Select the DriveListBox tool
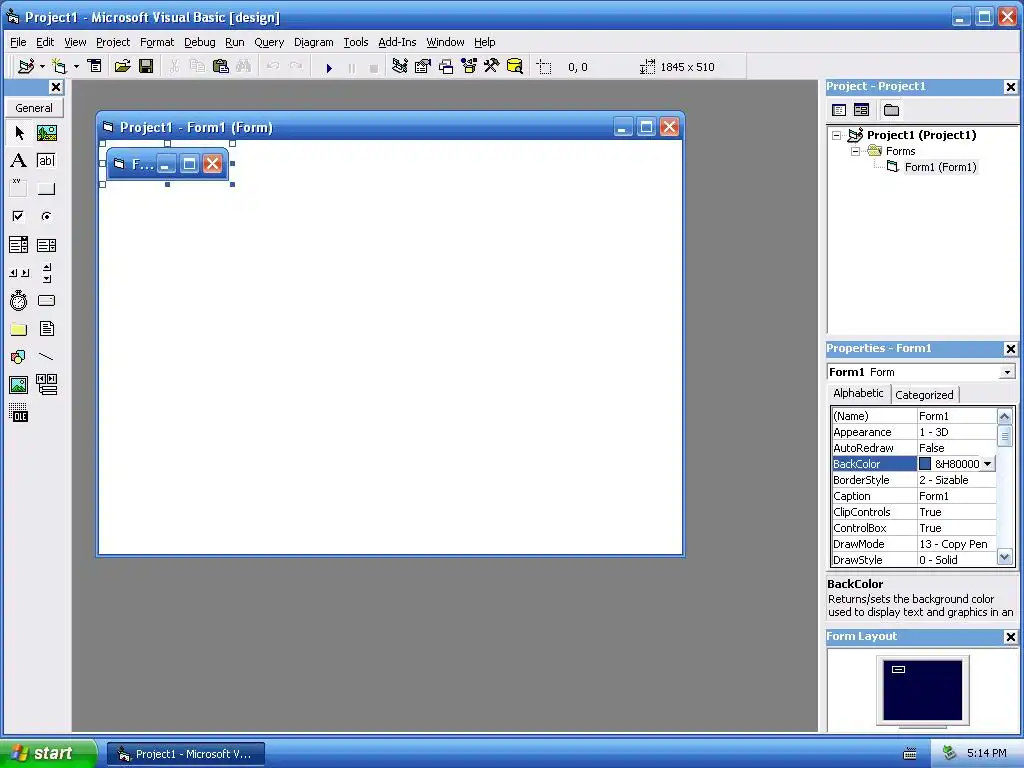The width and height of the screenshot is (1024, 768). 46,301
